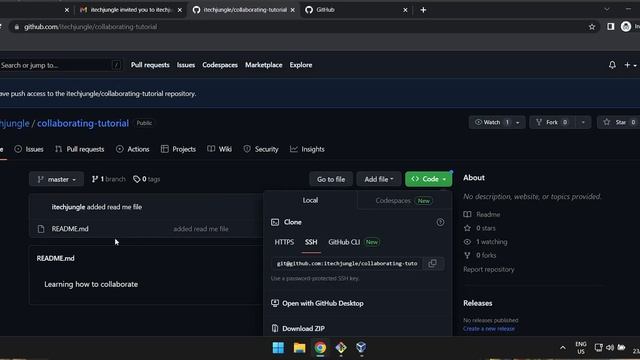Close the GitHub browser tab

tap(405, 10)
